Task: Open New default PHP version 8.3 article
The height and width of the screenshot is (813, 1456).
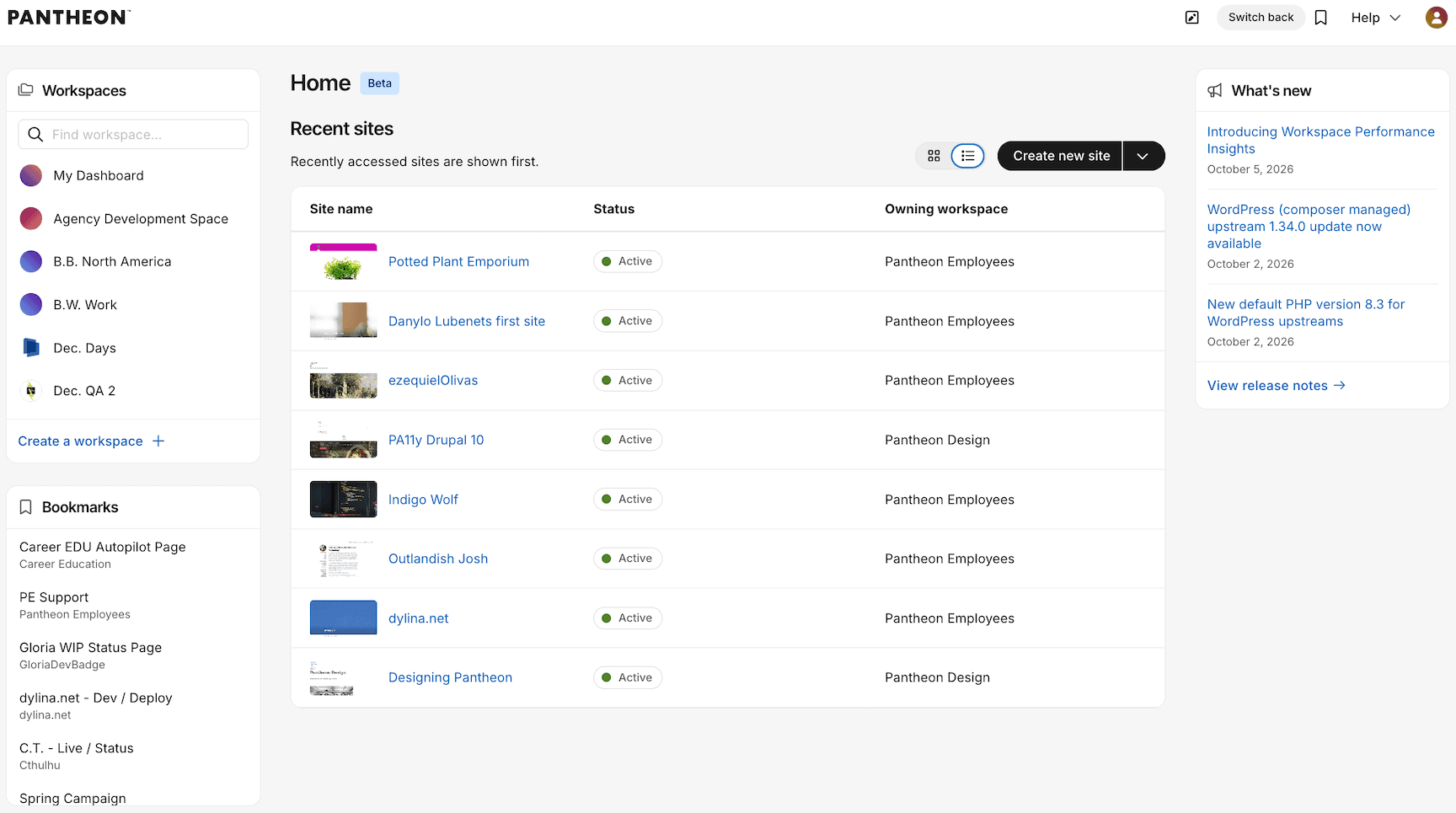Action: pos(1306,313)
